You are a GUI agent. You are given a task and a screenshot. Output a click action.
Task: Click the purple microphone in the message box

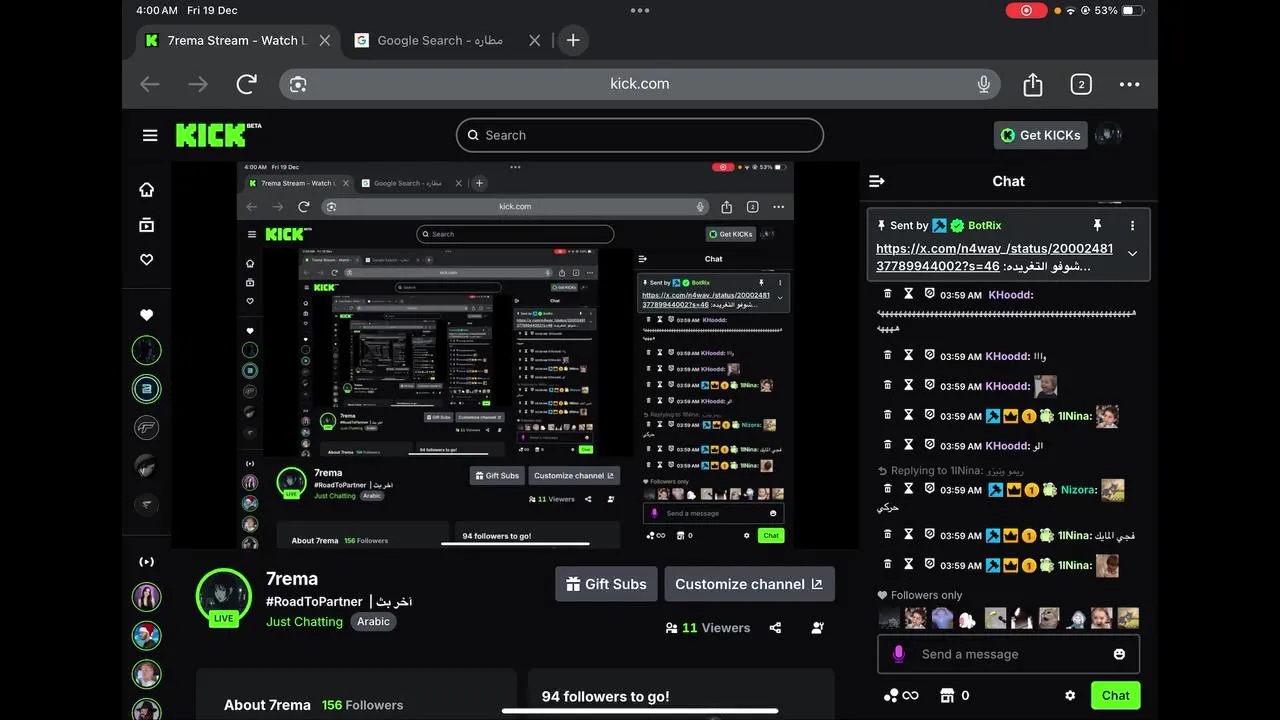898,654
